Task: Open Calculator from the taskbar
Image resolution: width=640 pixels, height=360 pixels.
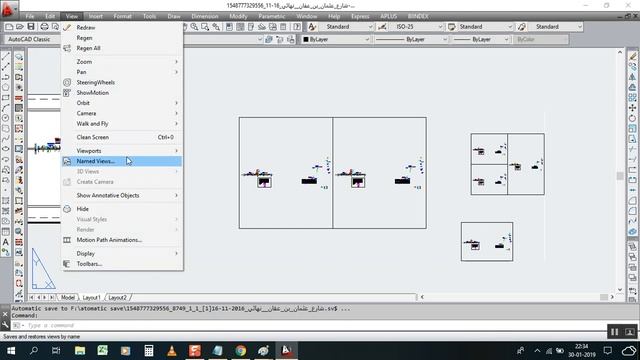Action: tap(149, 351)
